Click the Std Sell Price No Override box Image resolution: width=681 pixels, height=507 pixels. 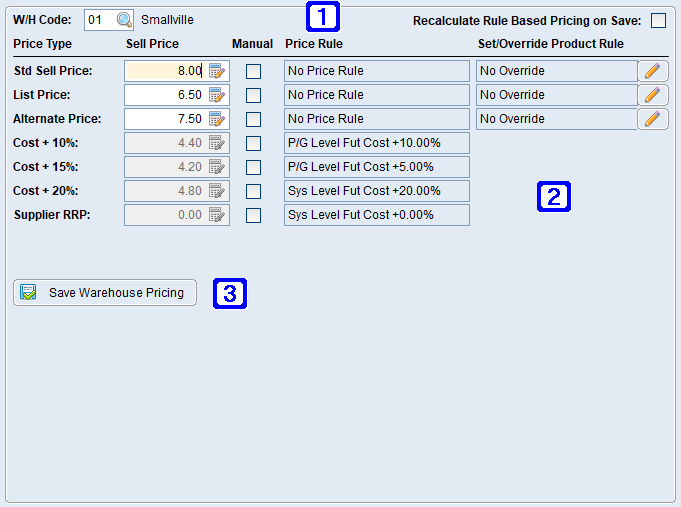(555, 71)
